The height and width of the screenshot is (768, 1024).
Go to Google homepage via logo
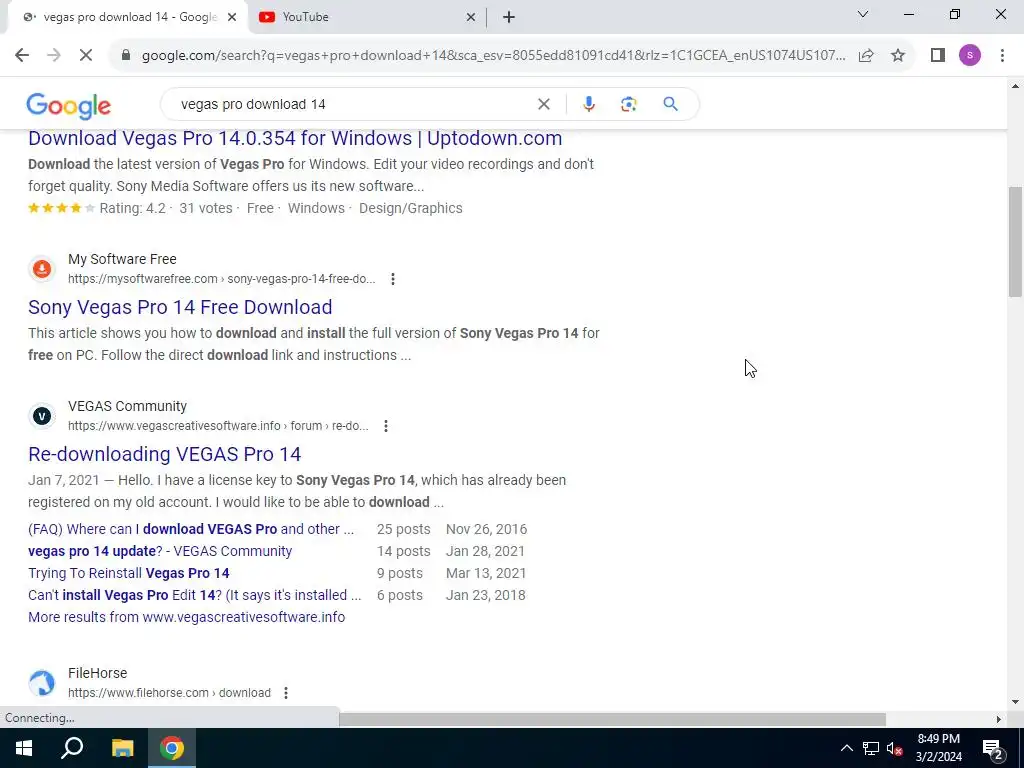tap(69, 105)
